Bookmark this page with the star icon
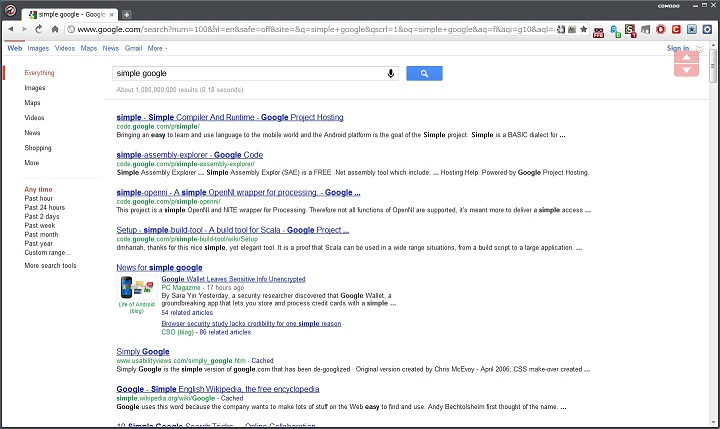This screenshot has width=720, height=429. click(583, 29)
